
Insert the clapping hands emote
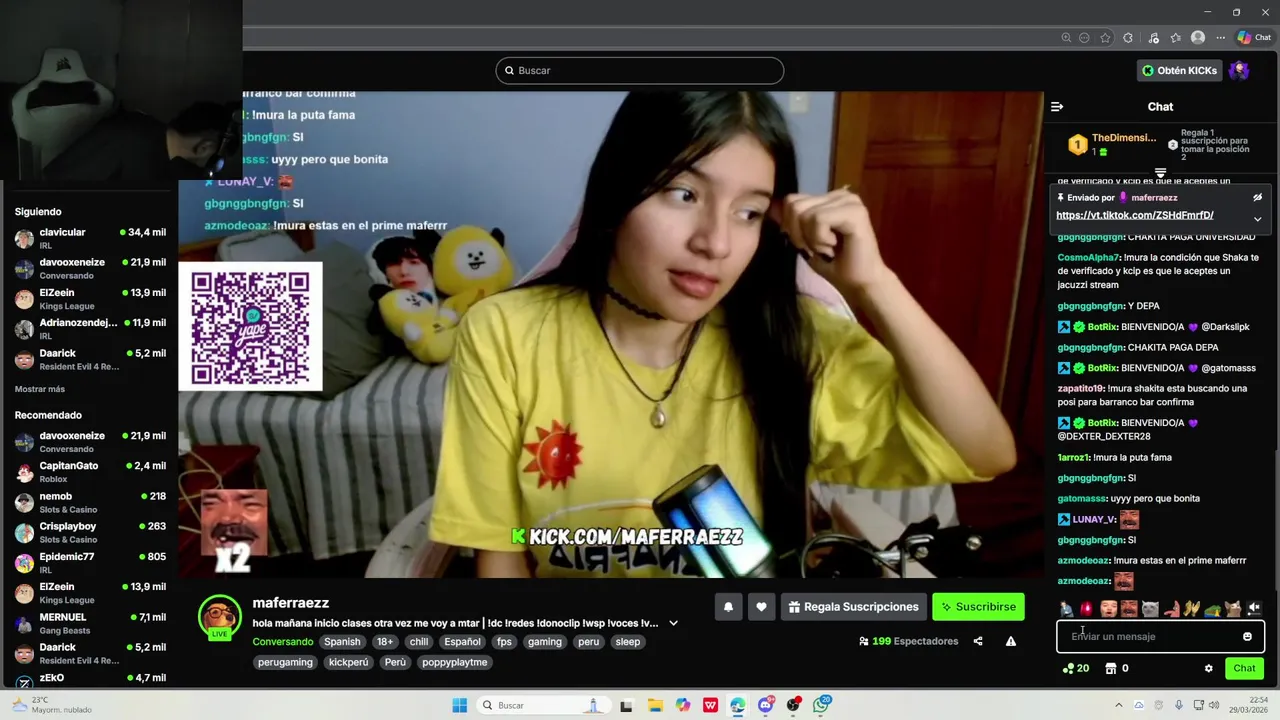click(1192, 608)
